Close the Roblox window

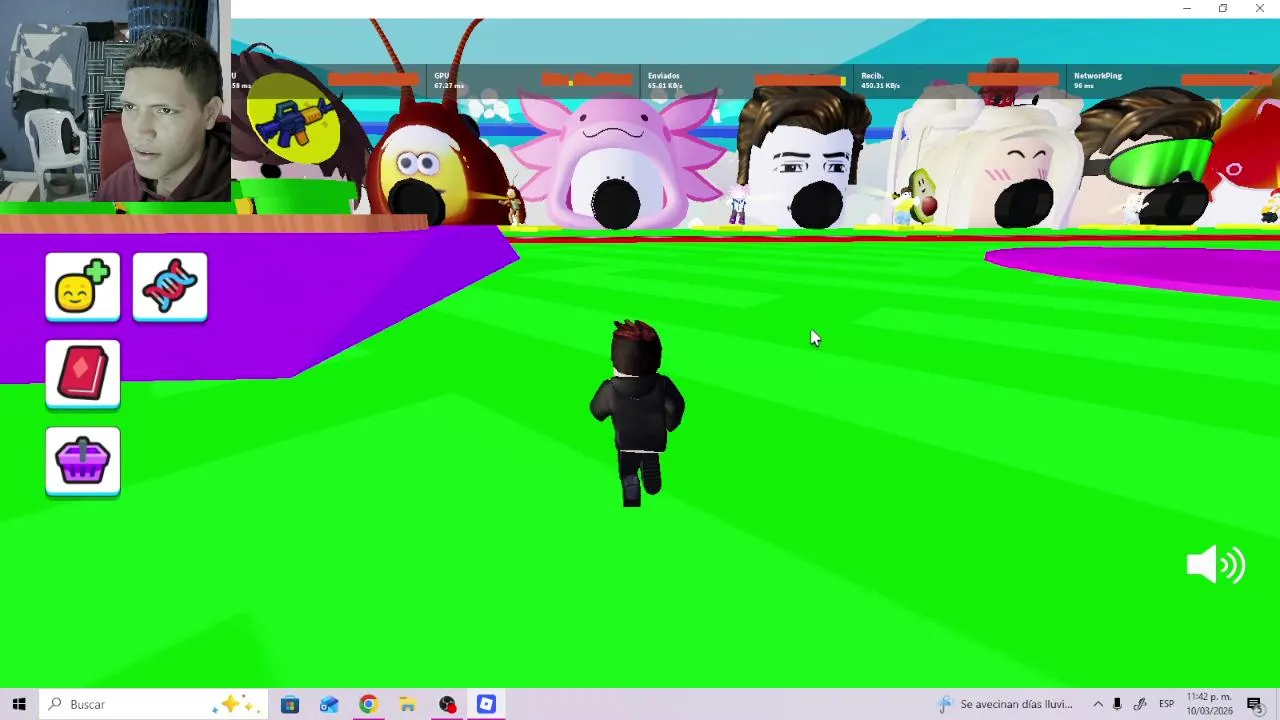point(1260,8)
